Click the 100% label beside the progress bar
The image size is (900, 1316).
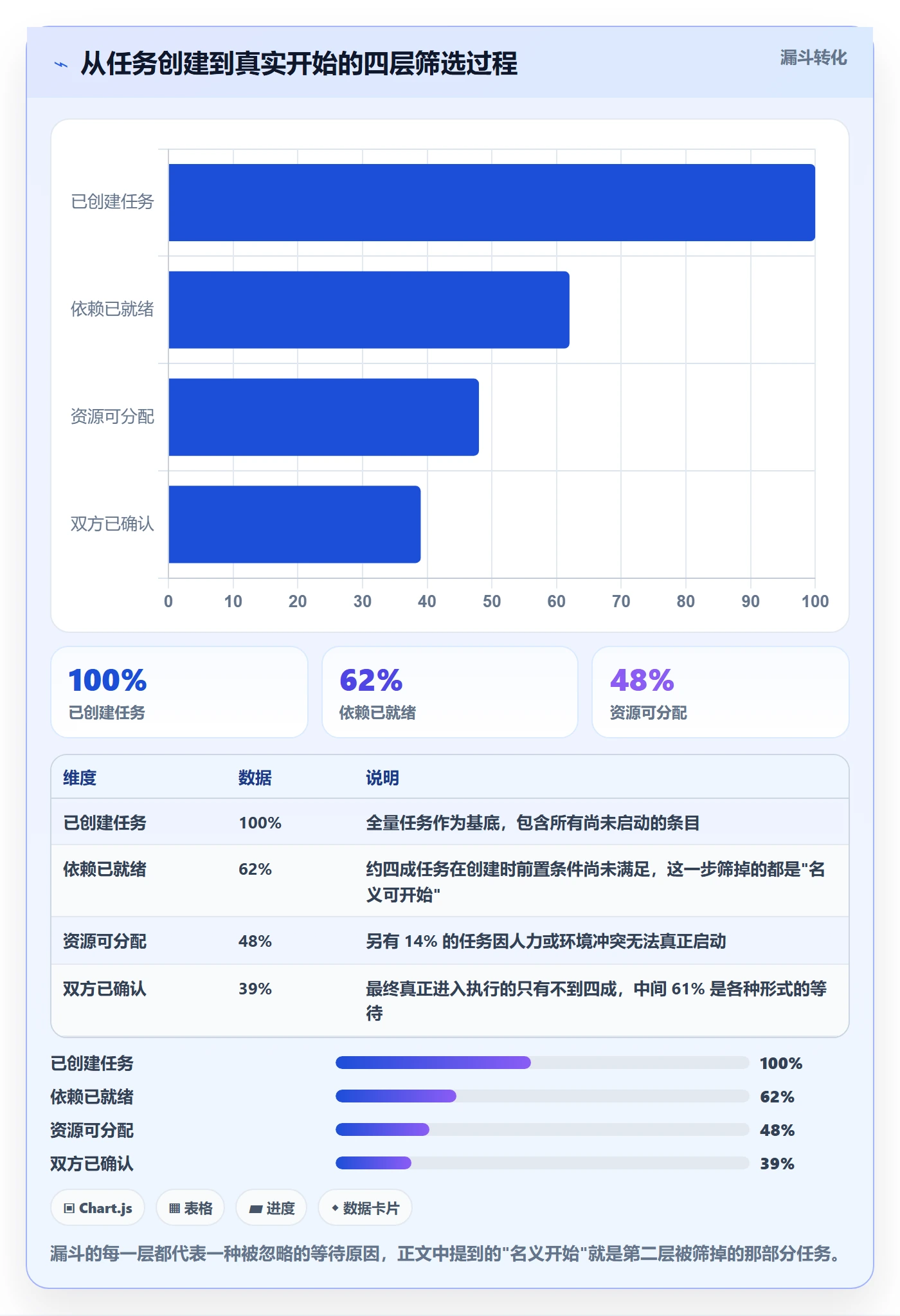click(781, 1063)
